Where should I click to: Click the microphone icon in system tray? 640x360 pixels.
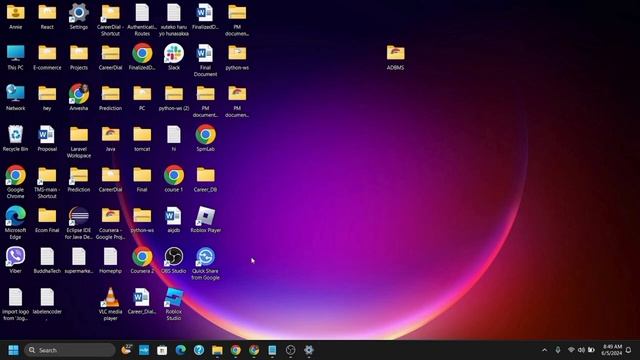558,350
